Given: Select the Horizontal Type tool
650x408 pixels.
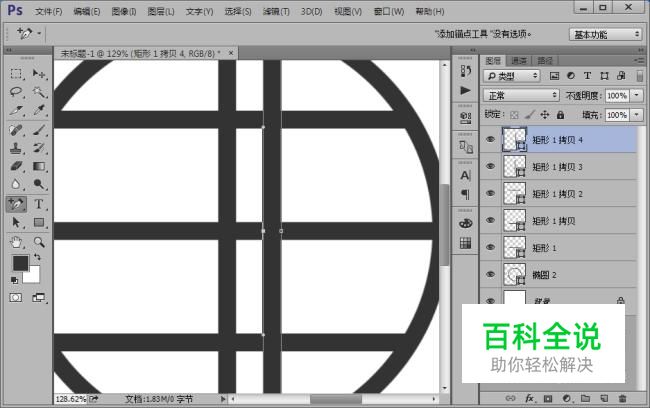Looking at the screenshot, I should [x=39, y=204].
